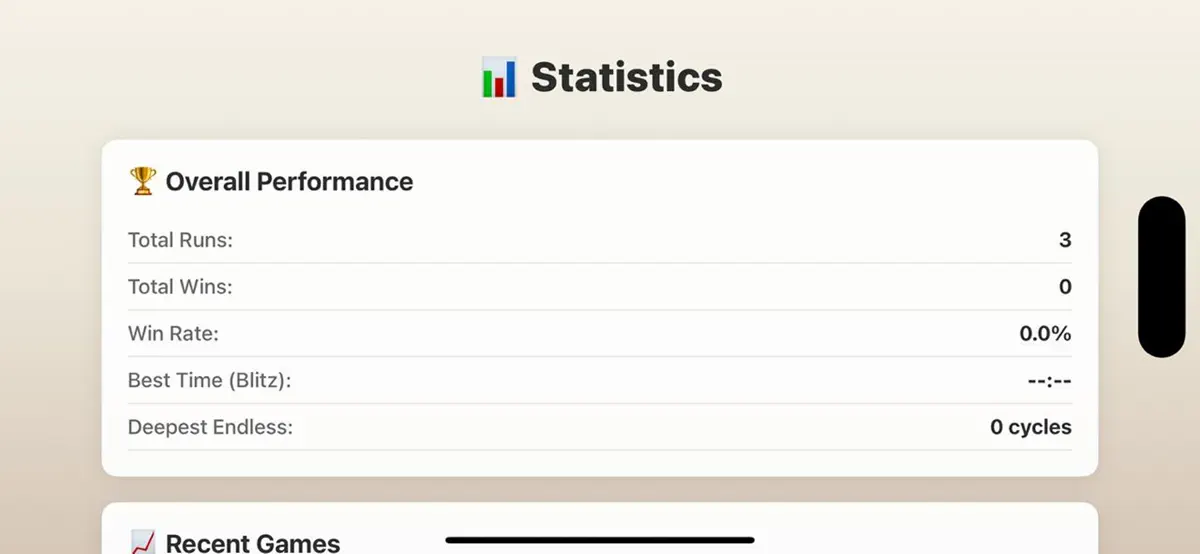Click the bar chart icon beside Statistics
Screen dimensions: 1200x554
[x=498, y=77]
